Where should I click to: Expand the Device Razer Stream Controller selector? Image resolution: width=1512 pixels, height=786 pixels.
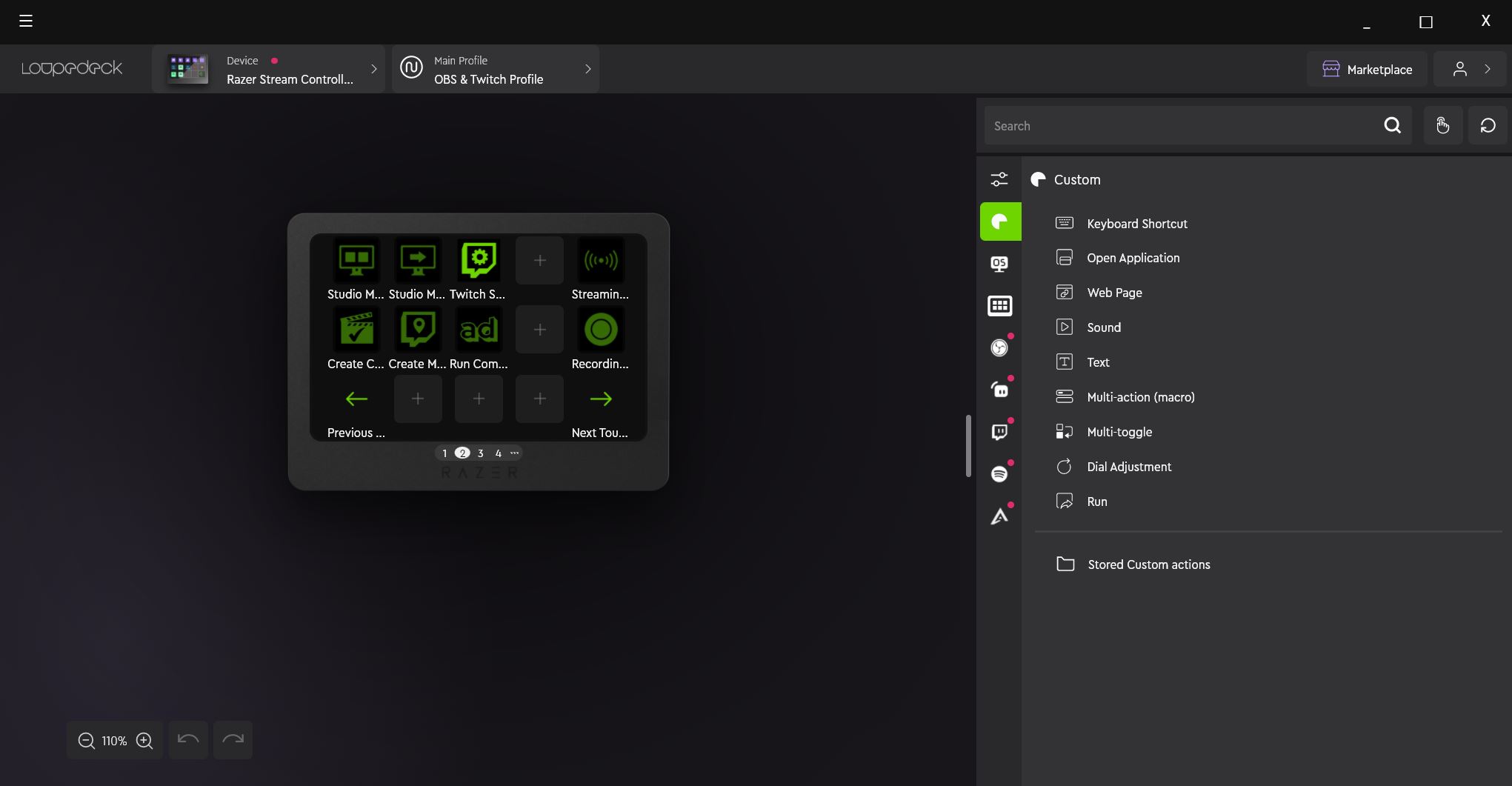[268, 70]
